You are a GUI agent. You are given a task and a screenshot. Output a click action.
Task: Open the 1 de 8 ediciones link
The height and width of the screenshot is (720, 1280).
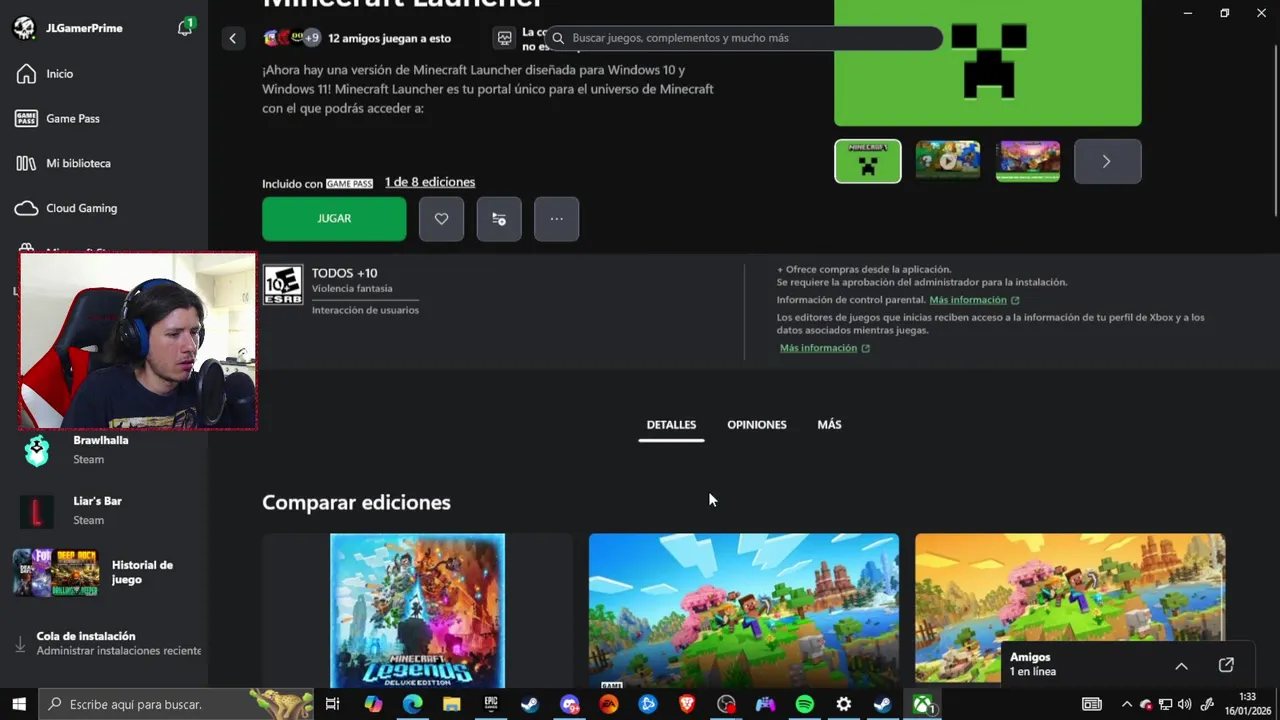click(430, 182)
